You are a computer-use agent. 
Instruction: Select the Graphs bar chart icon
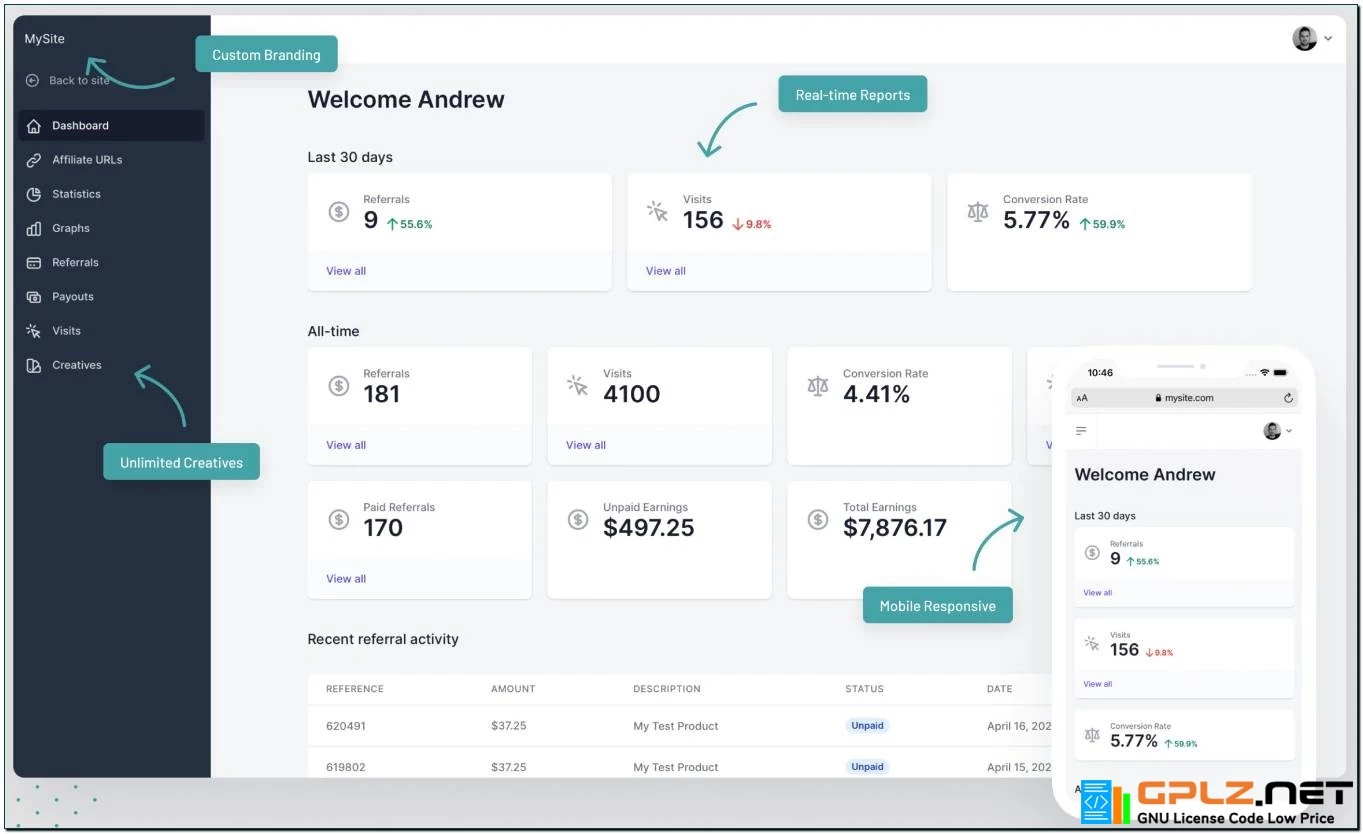coord(33,228)
